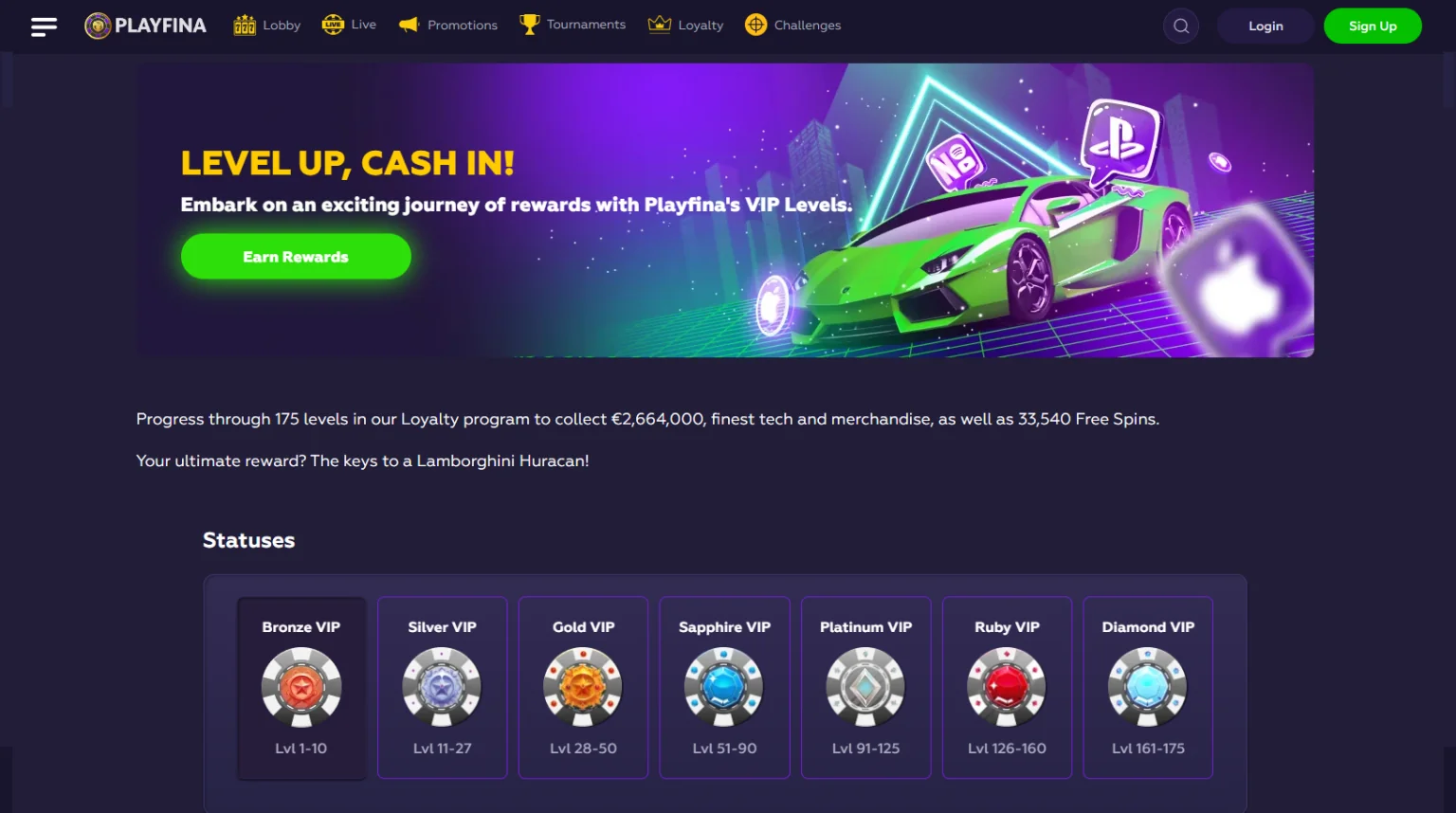
Task: Select the Gold VIP status card
Action: 583,688
